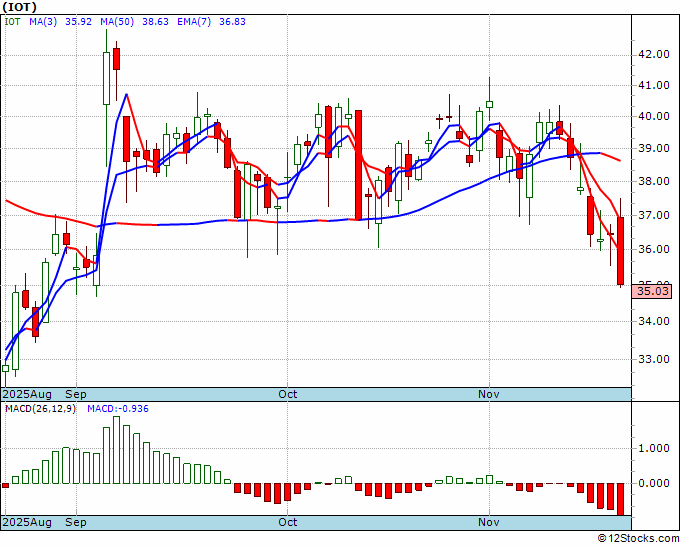Click the 39.00 price axis label
This screenshot has width=680, height=546.
coord(654,148)
